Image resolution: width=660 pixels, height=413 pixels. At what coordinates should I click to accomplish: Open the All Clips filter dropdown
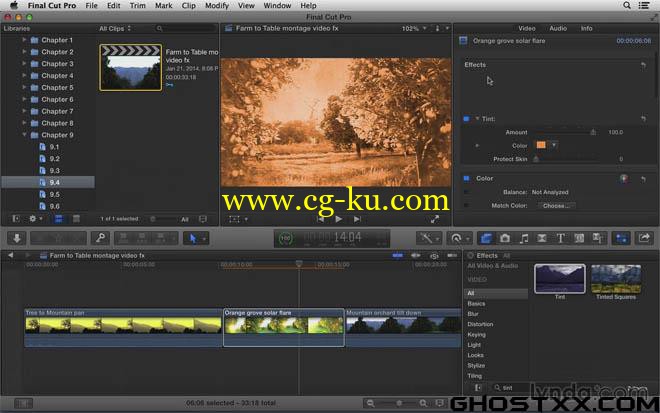115,29
